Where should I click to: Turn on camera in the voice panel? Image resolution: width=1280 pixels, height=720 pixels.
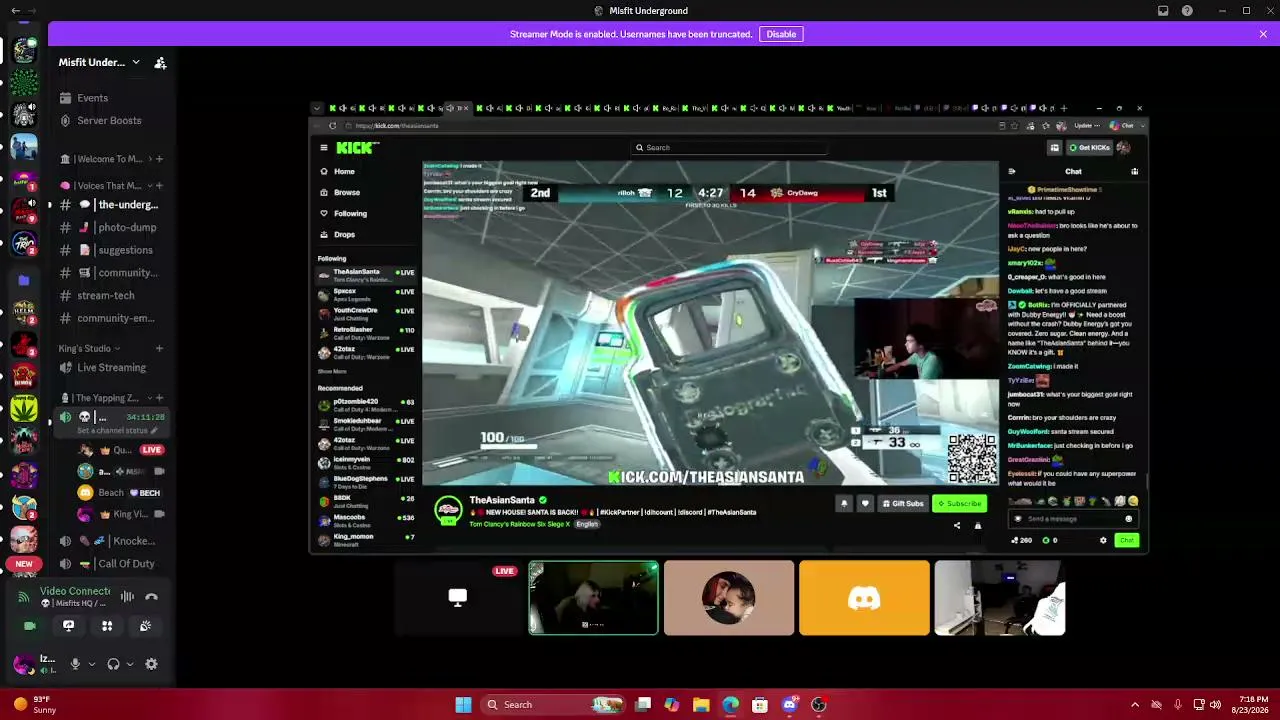[x=30, y=626]
